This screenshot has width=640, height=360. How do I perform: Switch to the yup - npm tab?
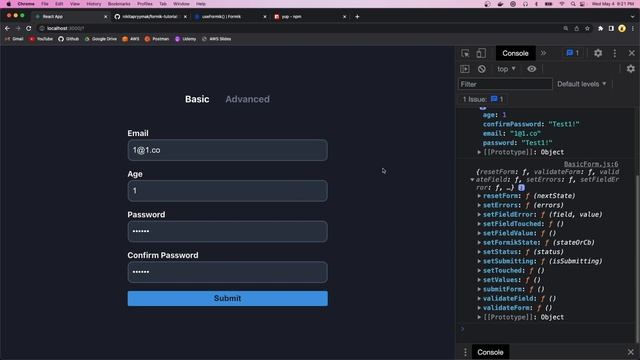(309, 17)
